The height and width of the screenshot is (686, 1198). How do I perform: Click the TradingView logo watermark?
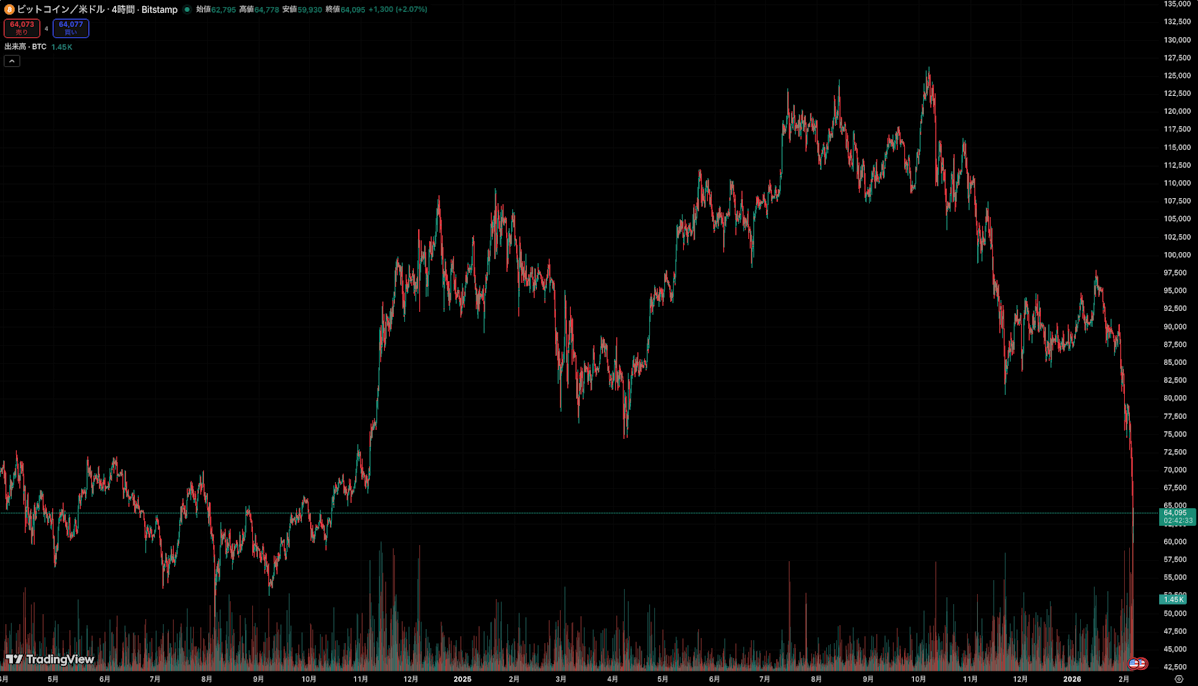click(48, 660)
